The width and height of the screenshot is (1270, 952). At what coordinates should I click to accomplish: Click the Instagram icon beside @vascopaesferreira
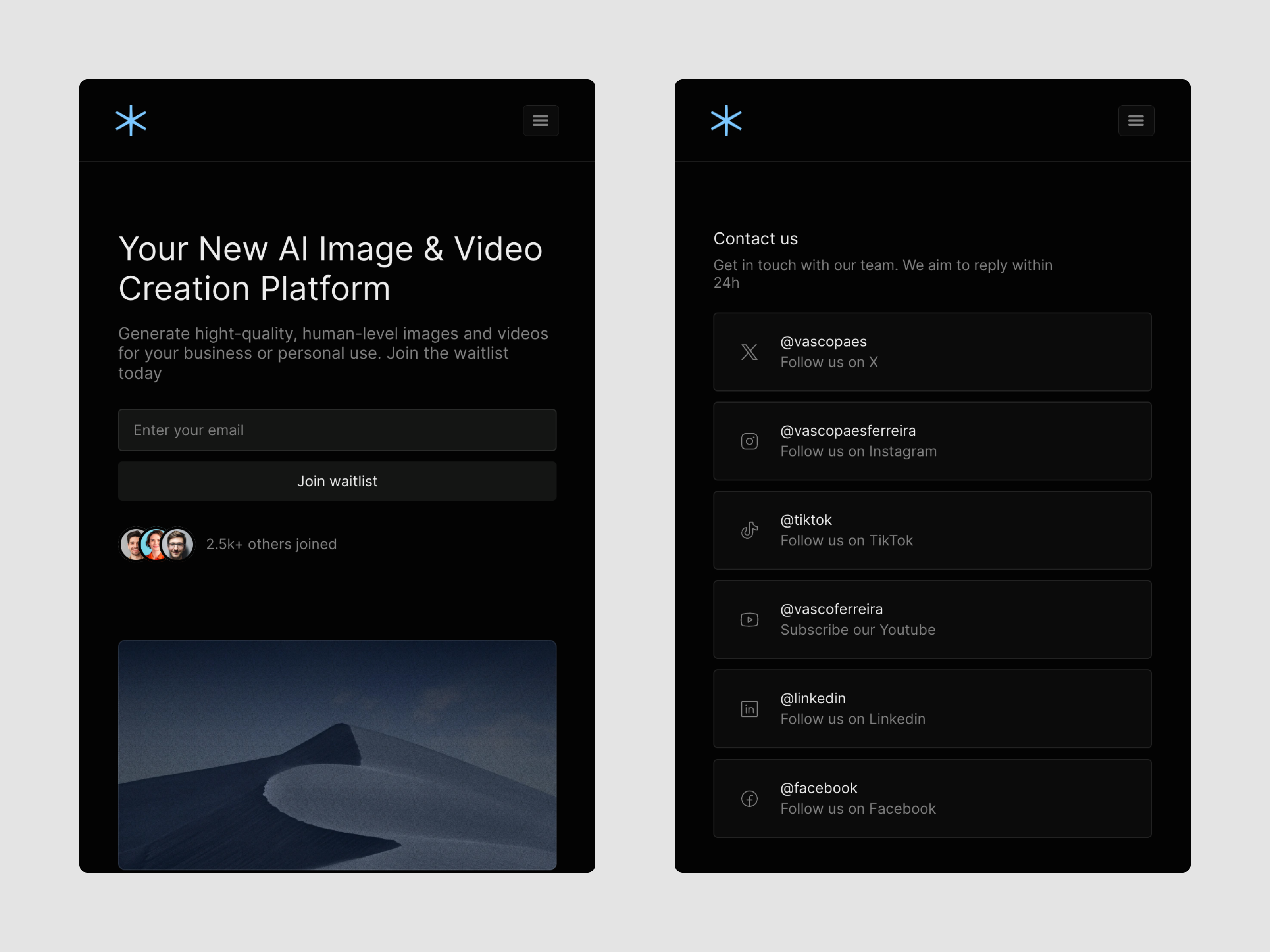[x=749, y=441]
